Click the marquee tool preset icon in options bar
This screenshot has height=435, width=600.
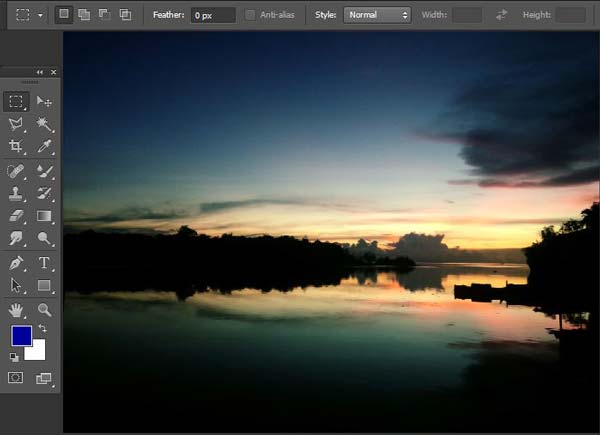point(23,15)
